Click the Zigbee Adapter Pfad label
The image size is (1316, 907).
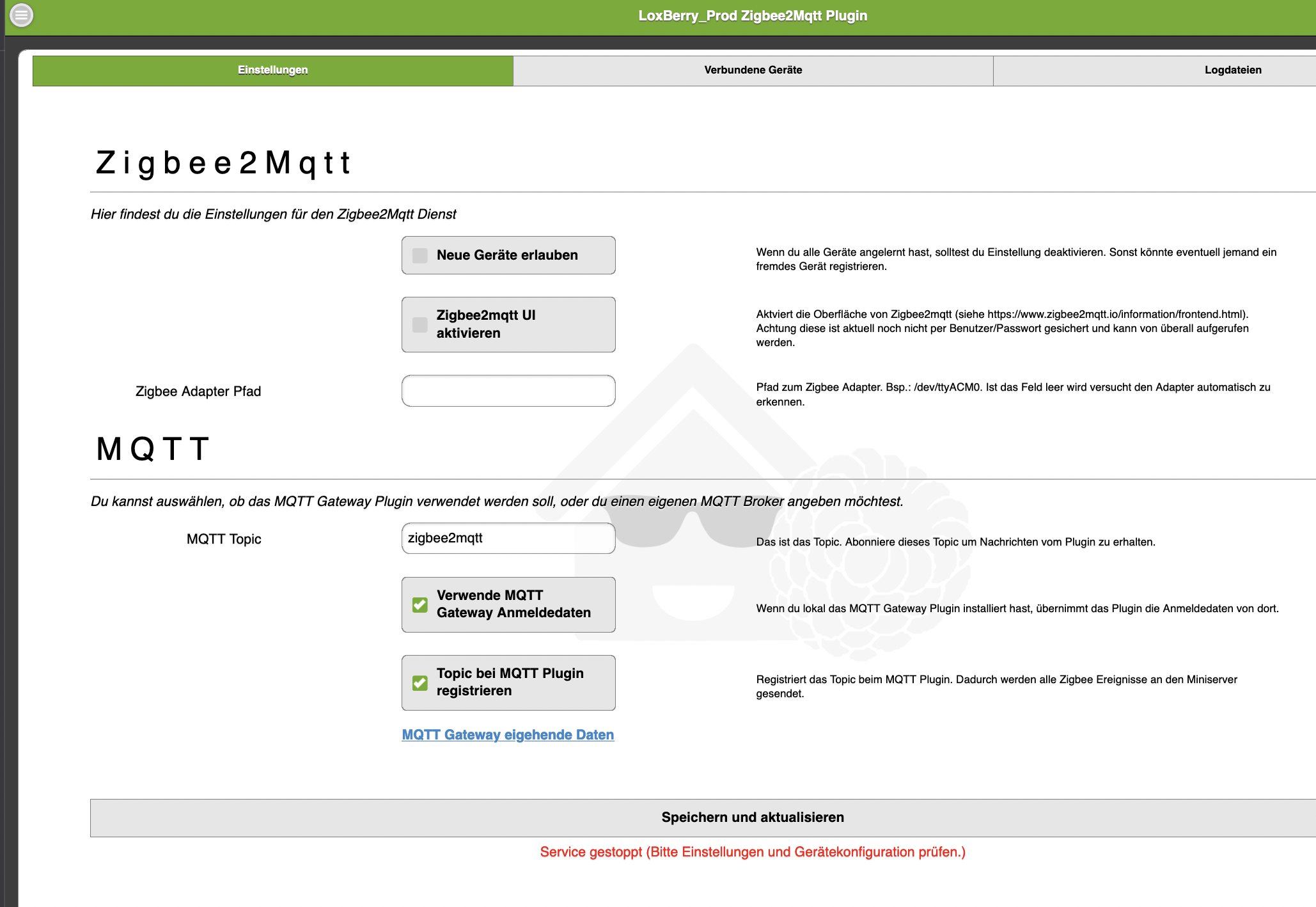[x=198, y=391]
